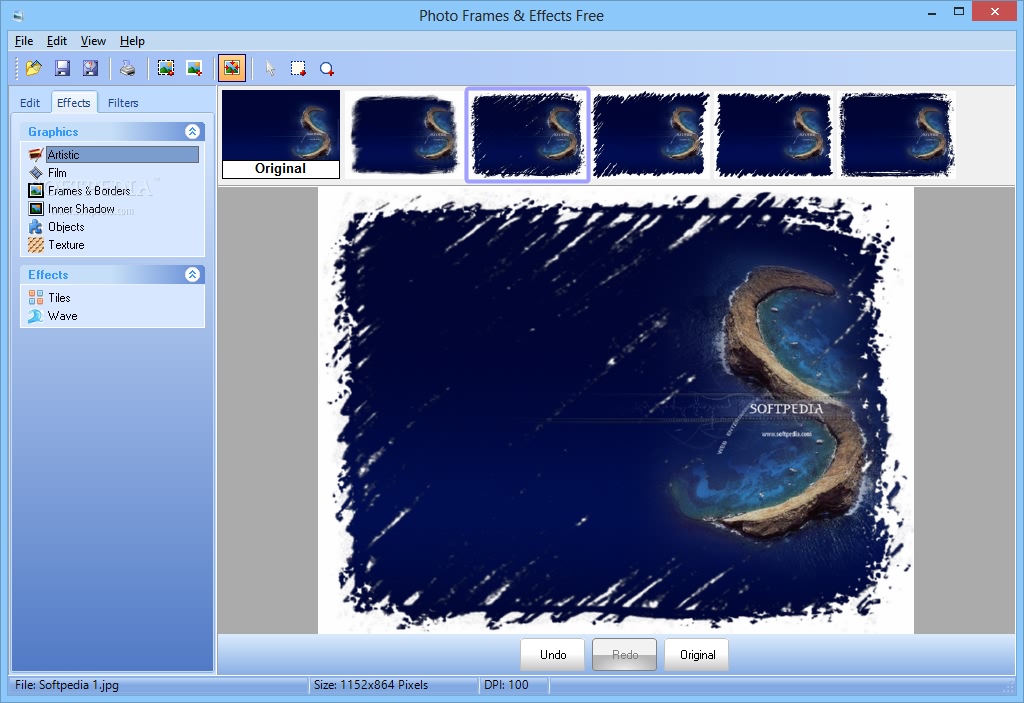The height and width of the screenshot is (703, 1024).
Task: Click the Redo button
Action: coord(625,655)
